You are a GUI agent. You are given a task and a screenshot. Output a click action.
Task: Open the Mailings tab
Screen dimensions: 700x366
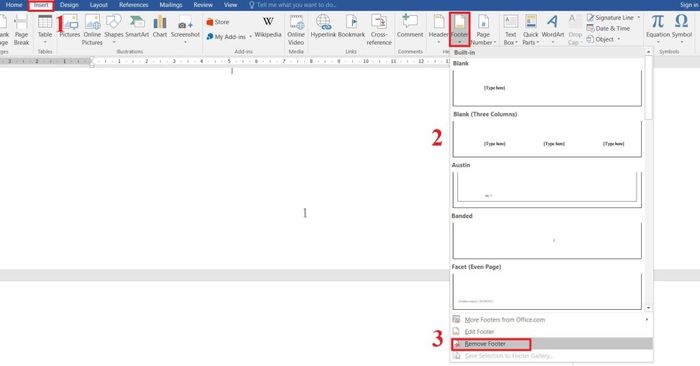171,5
